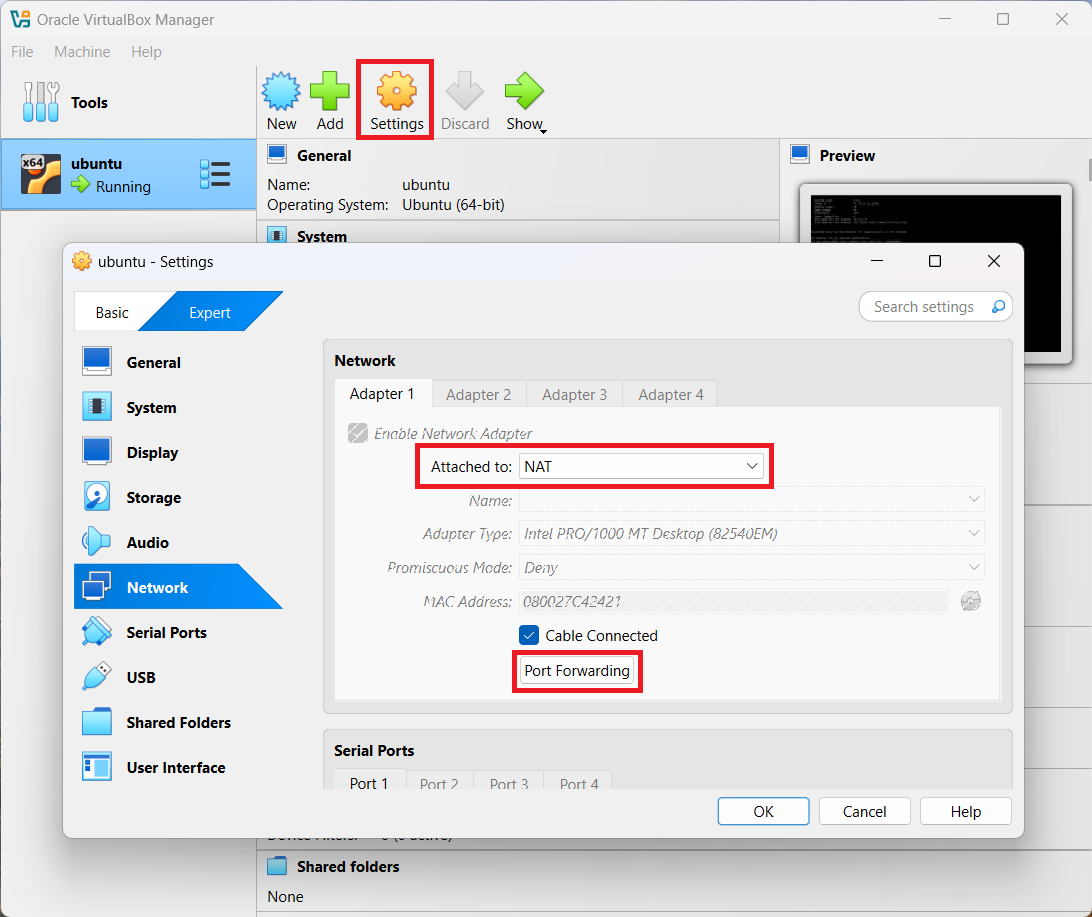Open the File menu
The width and height of the screenshot is (1092, 917).
coord(22,52)
